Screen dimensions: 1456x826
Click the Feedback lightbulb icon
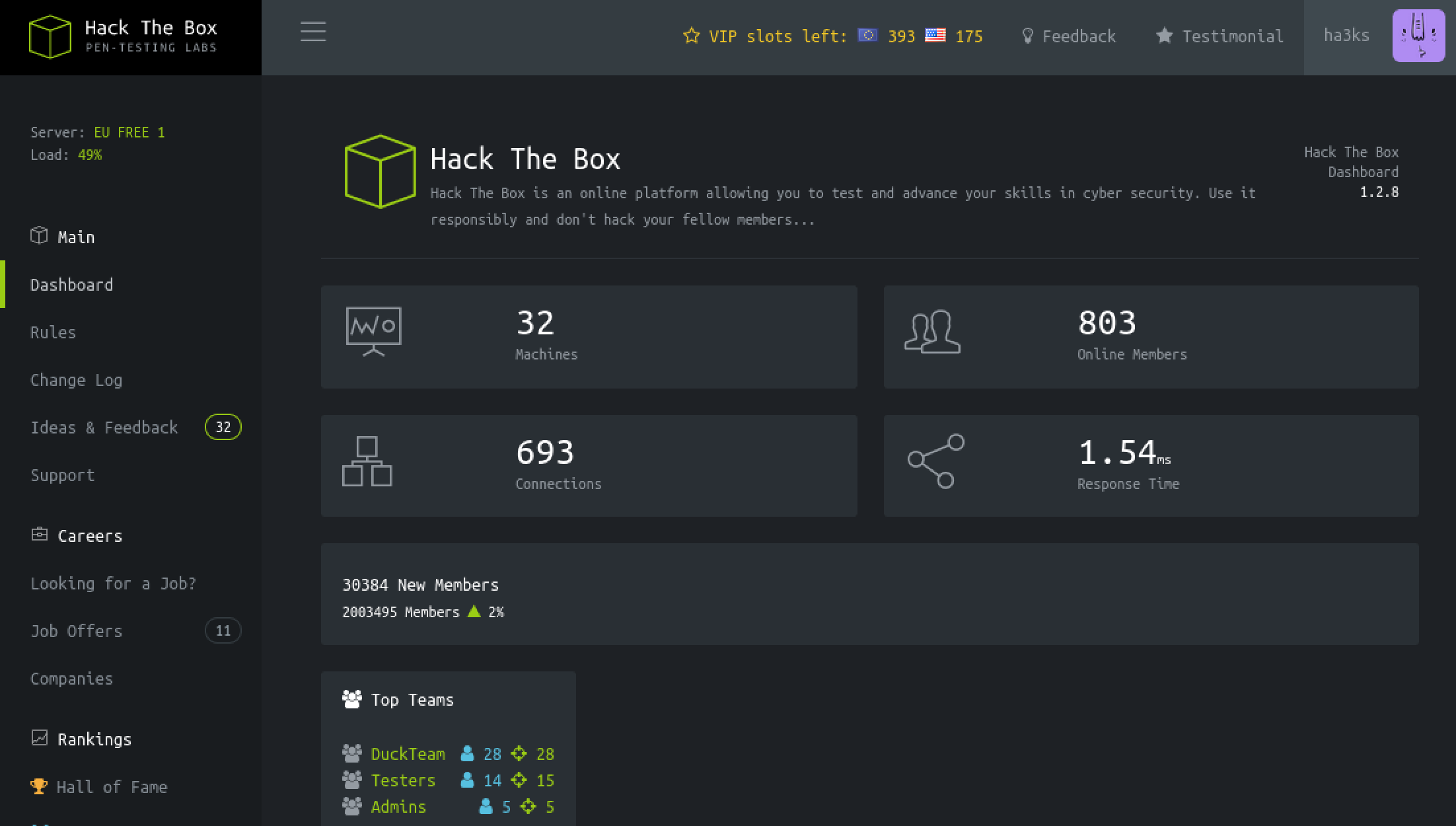pos(1027,36)
